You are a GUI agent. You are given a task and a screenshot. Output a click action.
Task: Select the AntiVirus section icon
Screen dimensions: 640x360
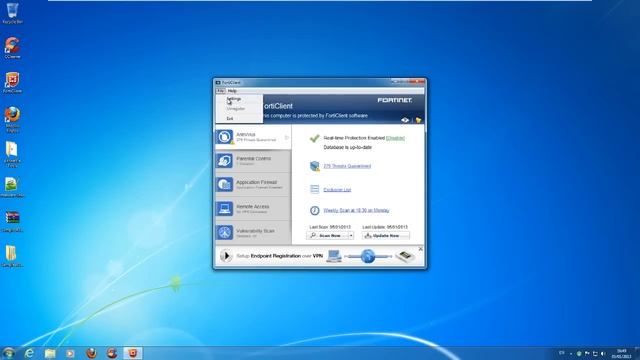coord(224,137)
